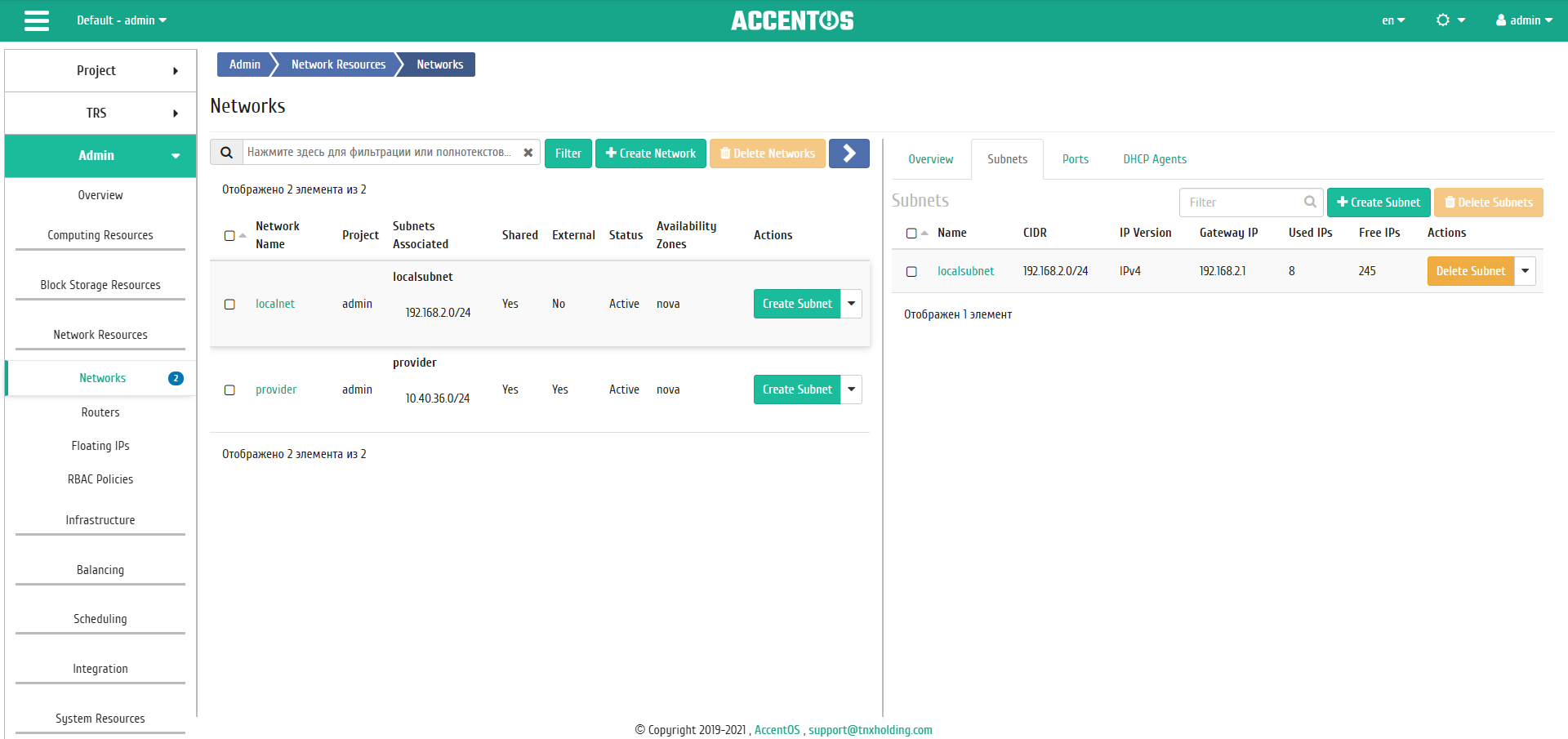Viewport: 1568px width, 739px height.
Task: Open the hamburger menu icon
Action: tap(37, 20)
